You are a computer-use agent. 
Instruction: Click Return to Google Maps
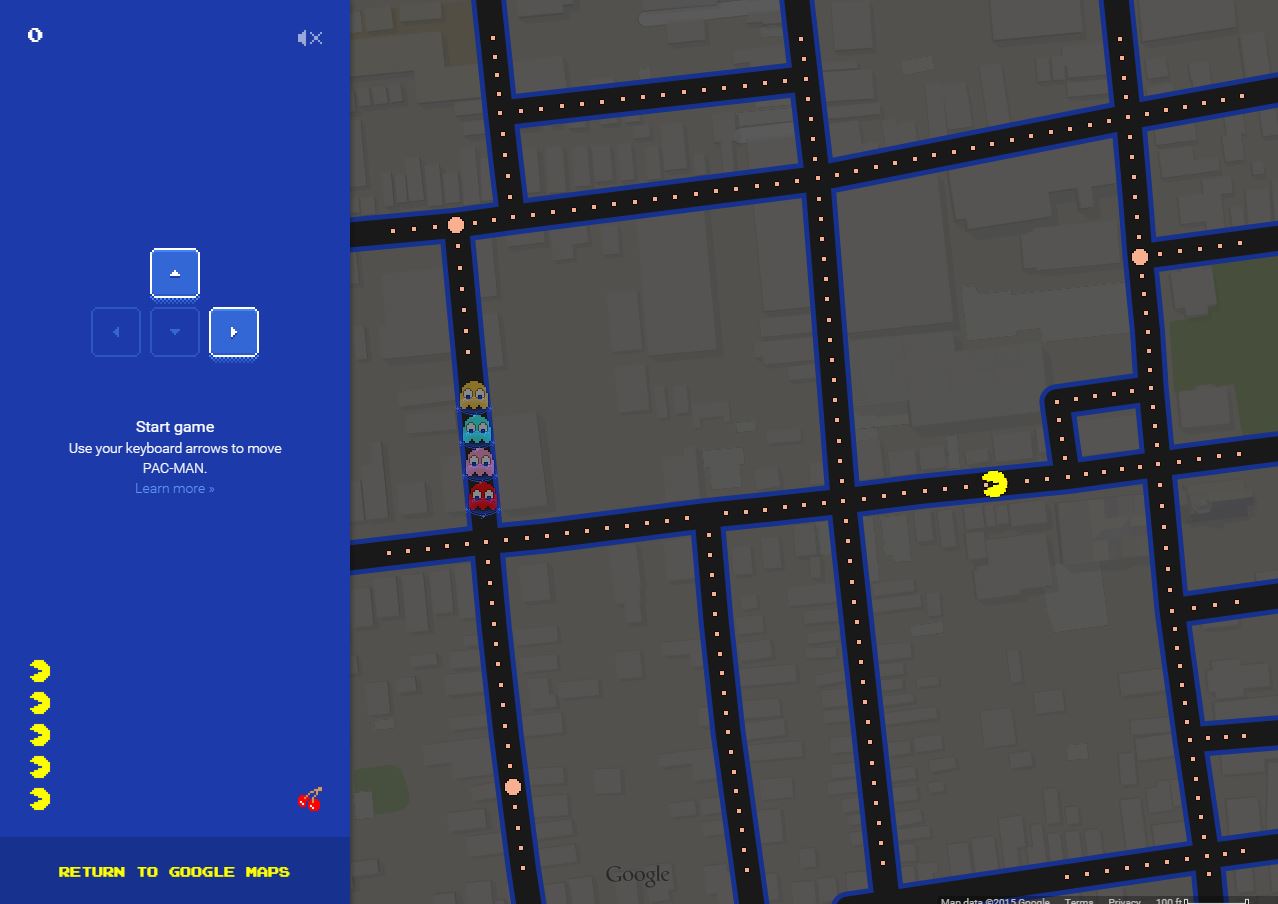(174, 872)
